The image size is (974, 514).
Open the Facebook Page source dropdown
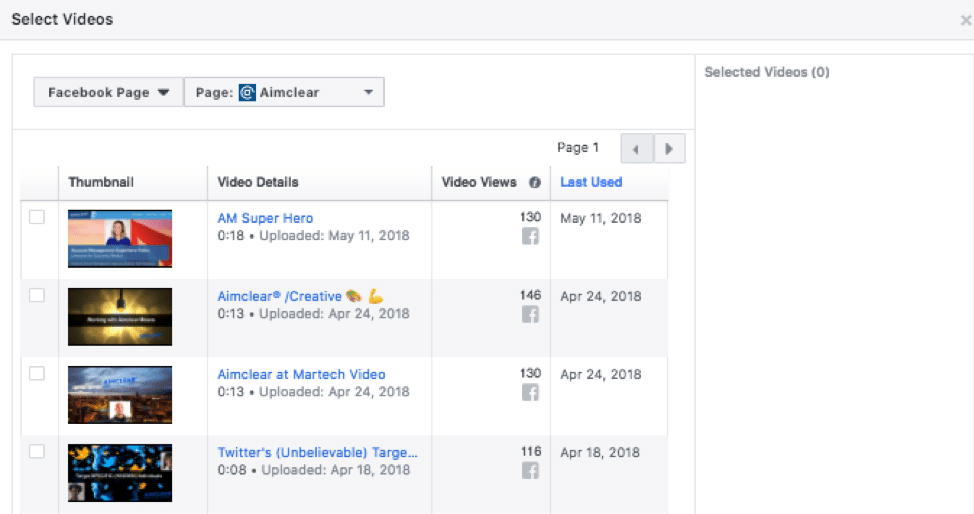pyautogui.click(x=108, y=92)
